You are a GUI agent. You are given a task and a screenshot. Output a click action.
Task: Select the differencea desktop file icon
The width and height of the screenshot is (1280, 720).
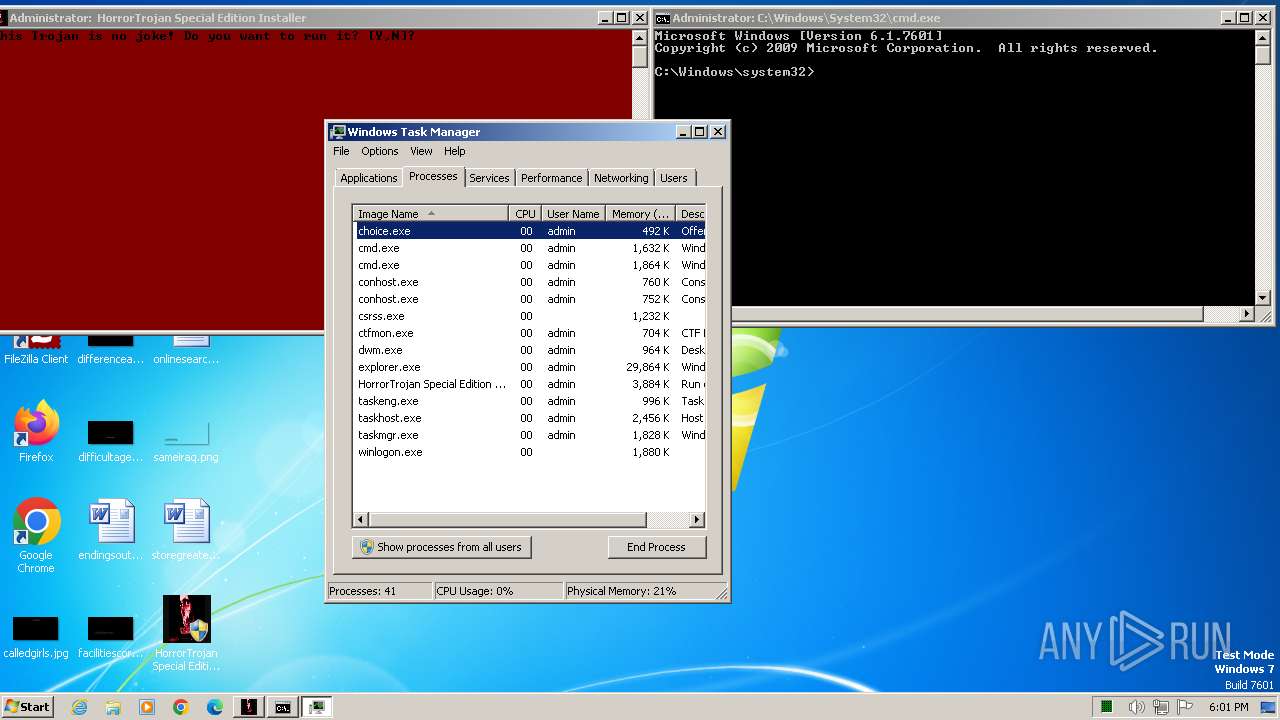click(x=111, y=348)
